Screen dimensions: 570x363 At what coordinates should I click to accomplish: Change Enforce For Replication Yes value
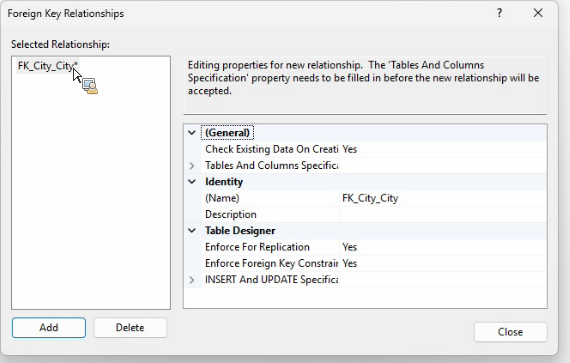pyautogui.click(x=442, y=247)
